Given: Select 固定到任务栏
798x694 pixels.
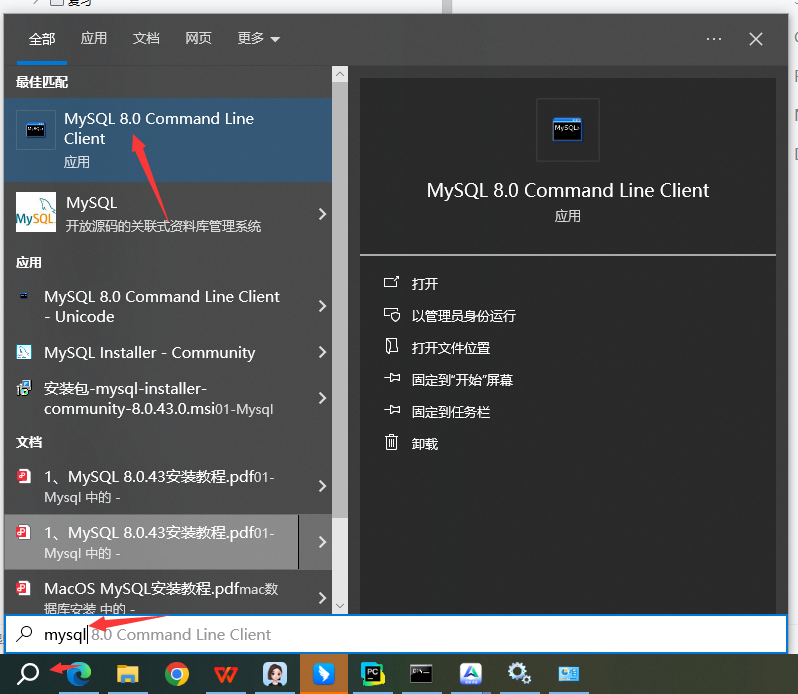Looking at the screenshot, I should 450,412.
